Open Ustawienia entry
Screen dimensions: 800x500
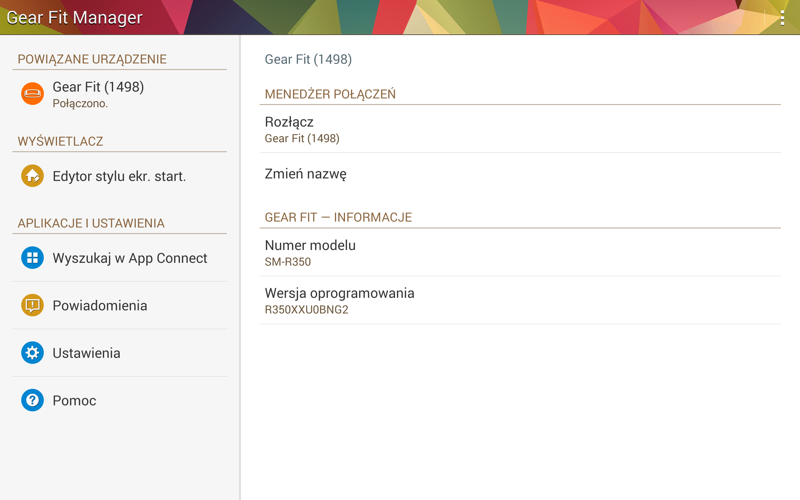86,353
